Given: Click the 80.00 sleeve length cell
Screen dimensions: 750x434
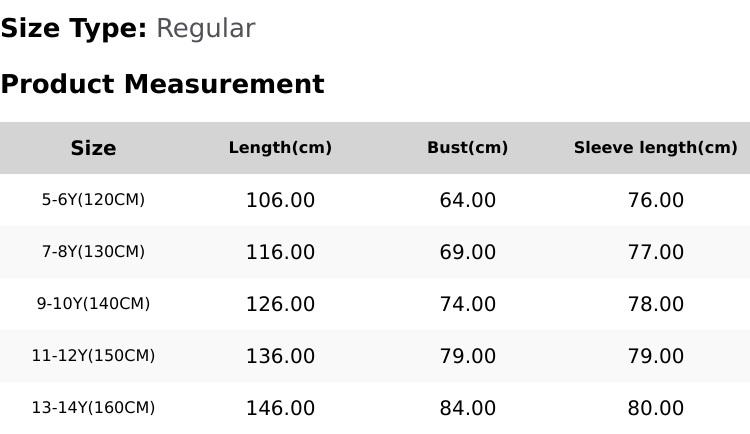Looking at the screenshot, I should 655,408.
